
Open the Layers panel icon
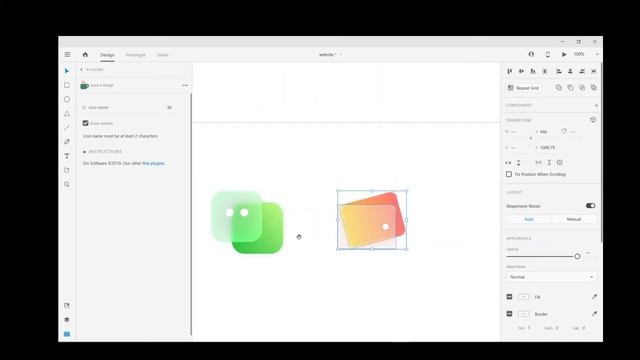click(67, 320)
